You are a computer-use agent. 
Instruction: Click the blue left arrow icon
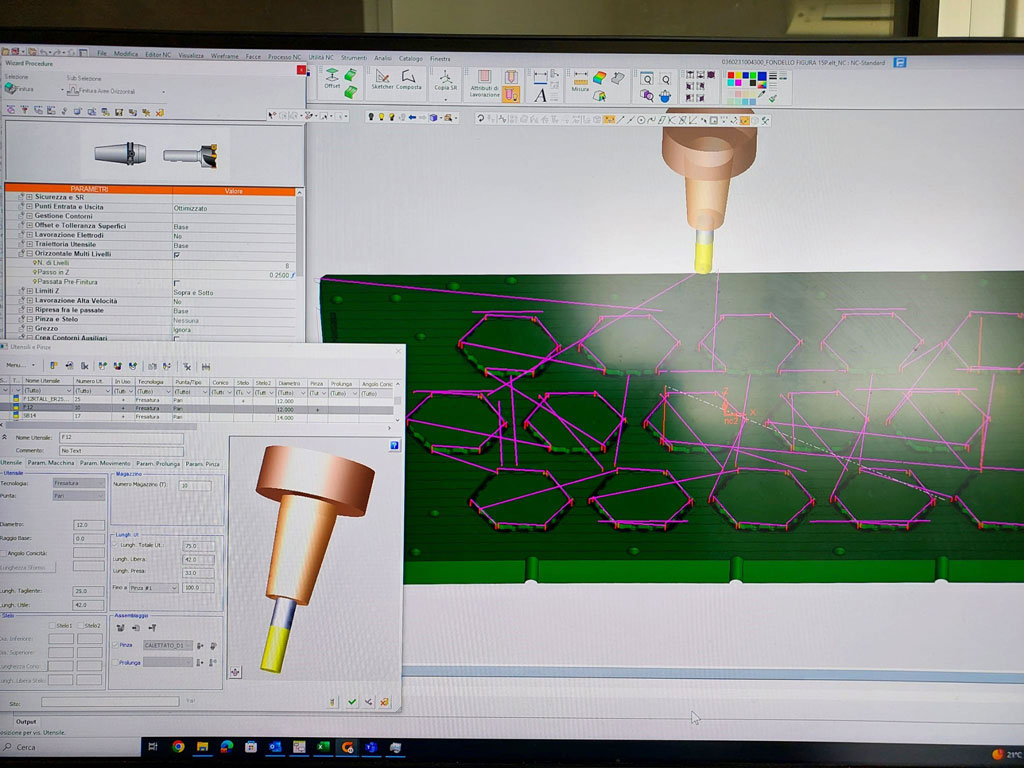click(x=412, y=118)
